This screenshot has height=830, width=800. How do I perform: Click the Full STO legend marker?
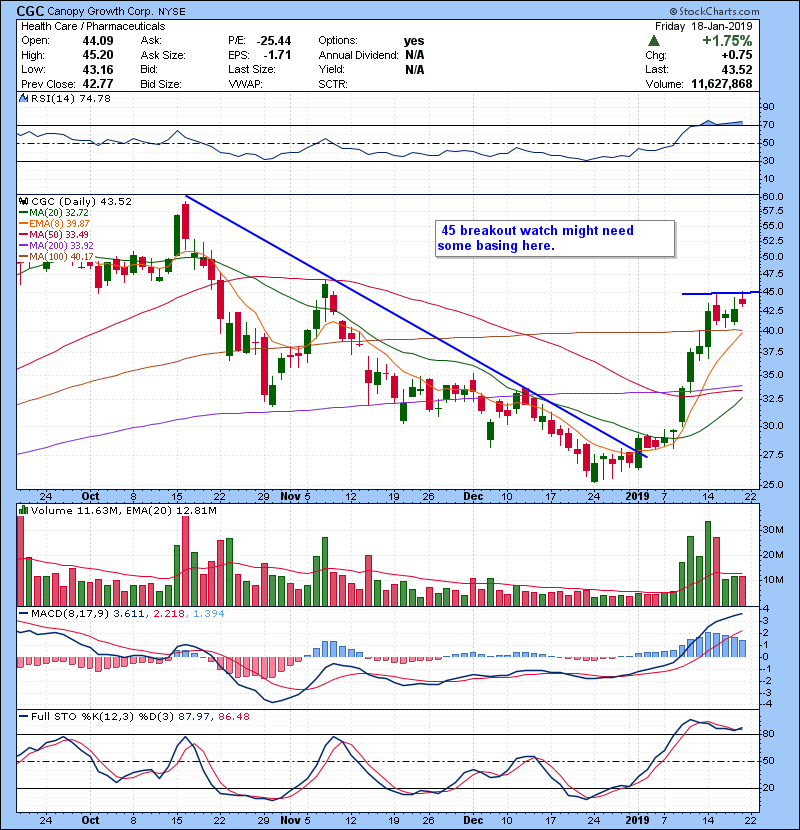[x=23, y=719]
